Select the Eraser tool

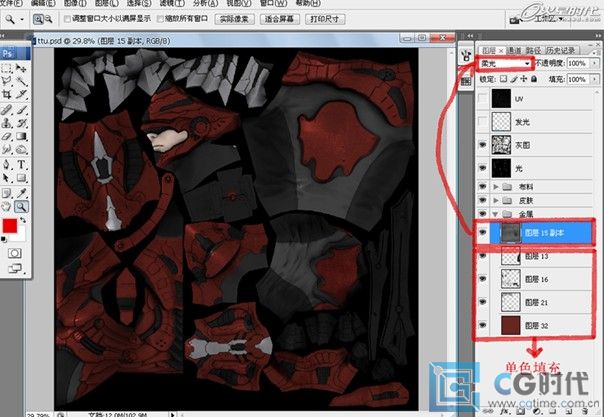(x=7, y=136)
